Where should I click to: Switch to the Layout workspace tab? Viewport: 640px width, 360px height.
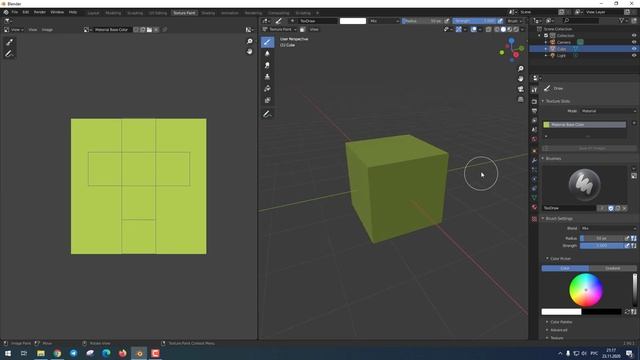point(93,13)
